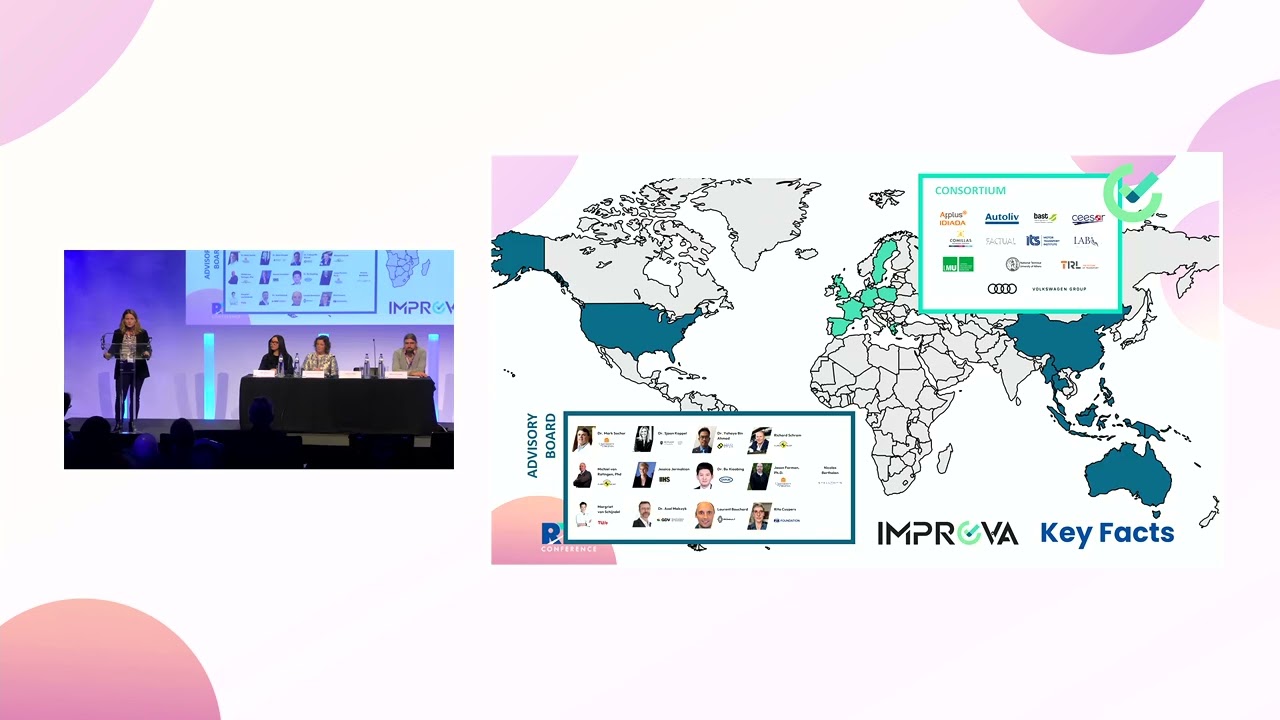
Task: Click China on the world map
Action: 1058,340
